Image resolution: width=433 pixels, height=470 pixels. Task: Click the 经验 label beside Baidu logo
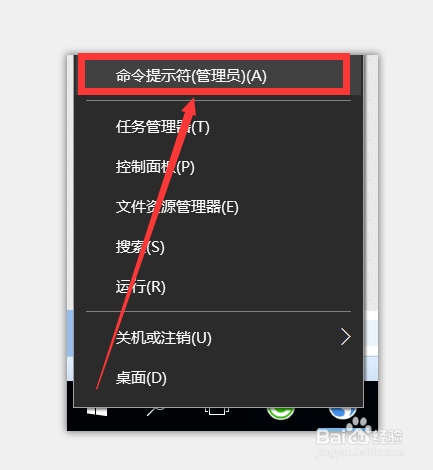[x=387, y=437]
